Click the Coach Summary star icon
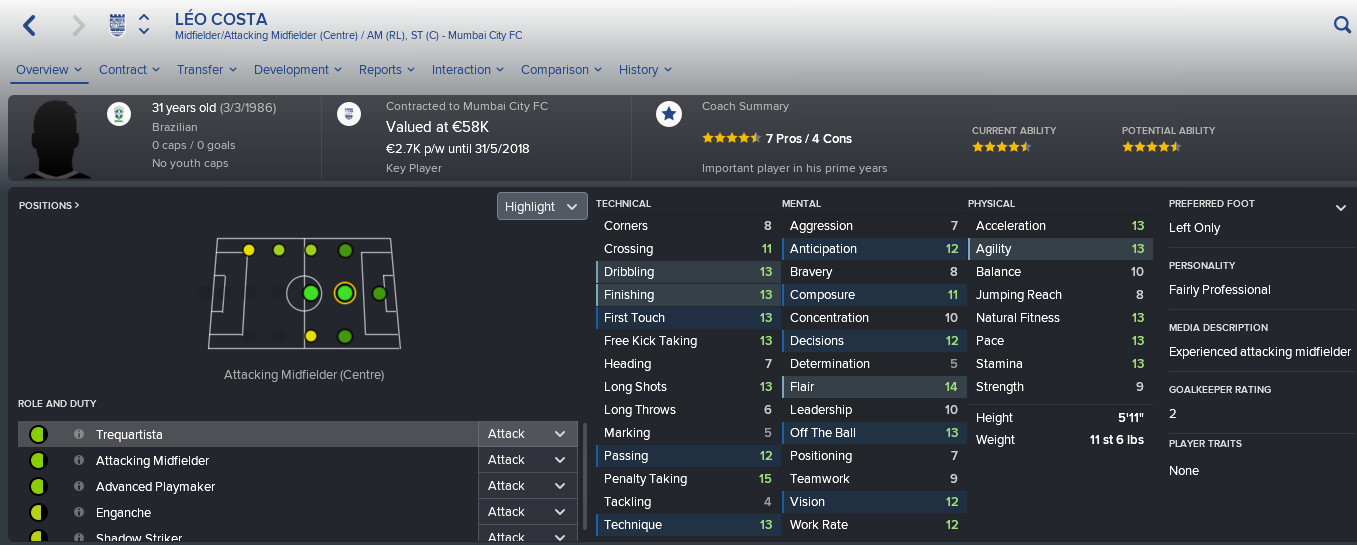The height and width of the screenshot is (545, 1357). (x=669, y=114)
